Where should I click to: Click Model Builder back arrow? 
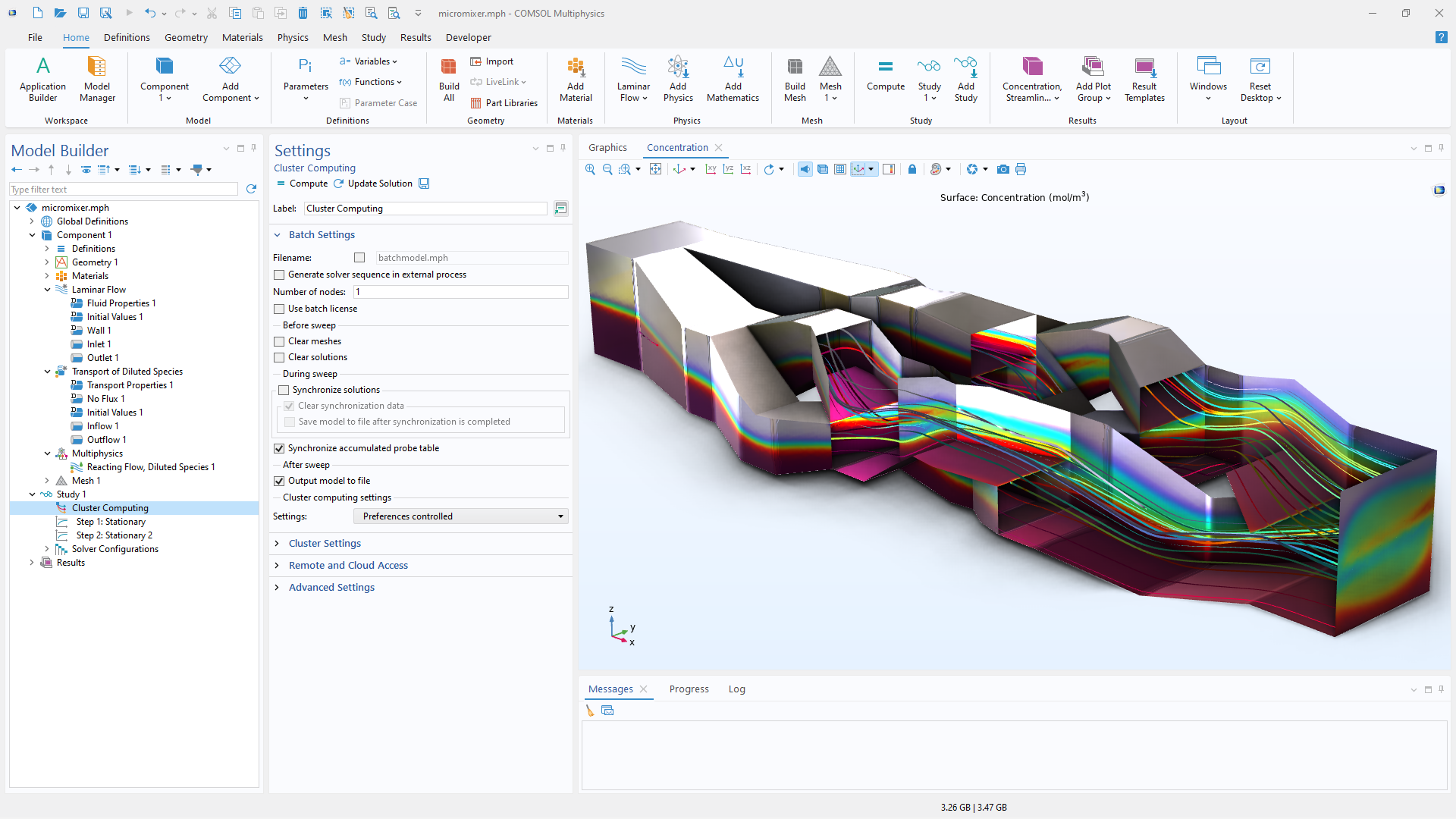tap(17, 170)
